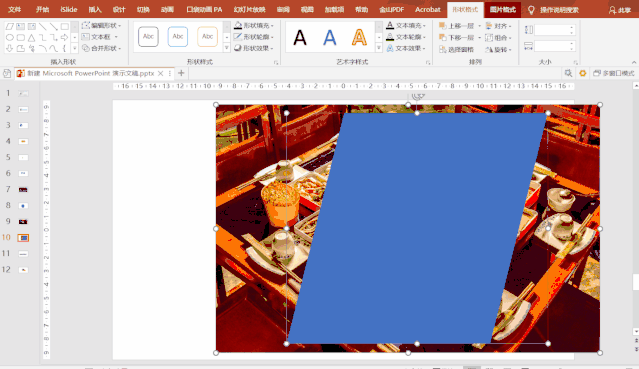
Task: Open 文本效果 text effects dropdown
Action: point(406,48)
